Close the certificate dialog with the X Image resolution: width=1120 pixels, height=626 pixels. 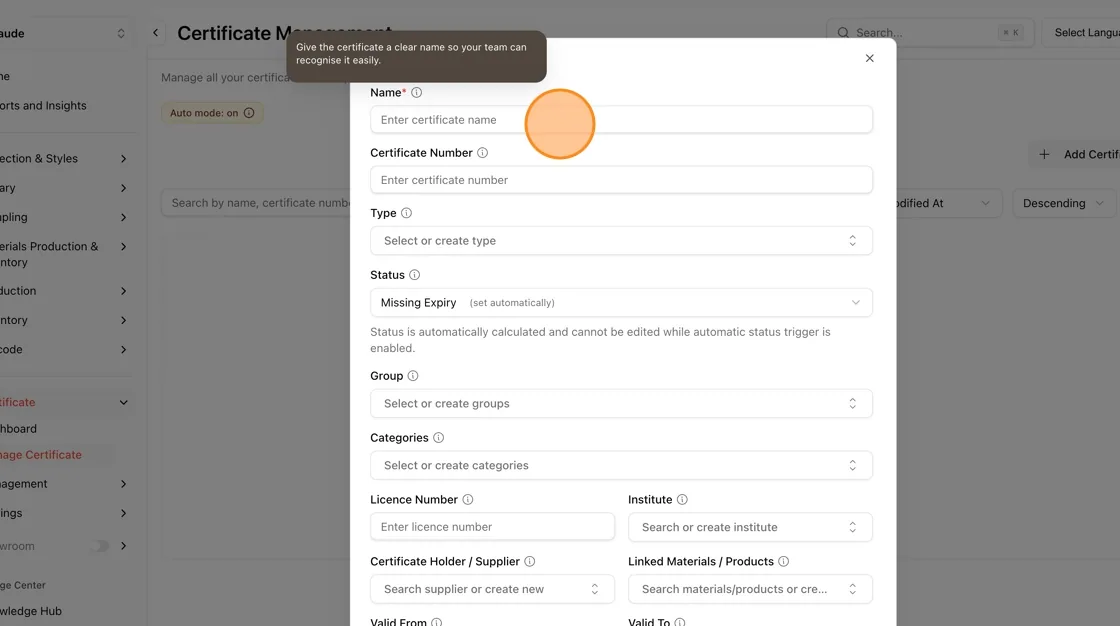coord(869,59)
